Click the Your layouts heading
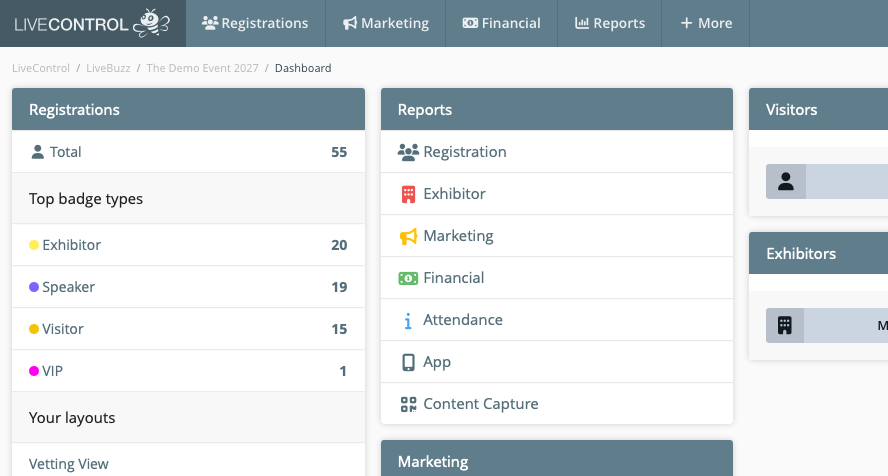This screenshot has width=888, height=476. point(72,418)
